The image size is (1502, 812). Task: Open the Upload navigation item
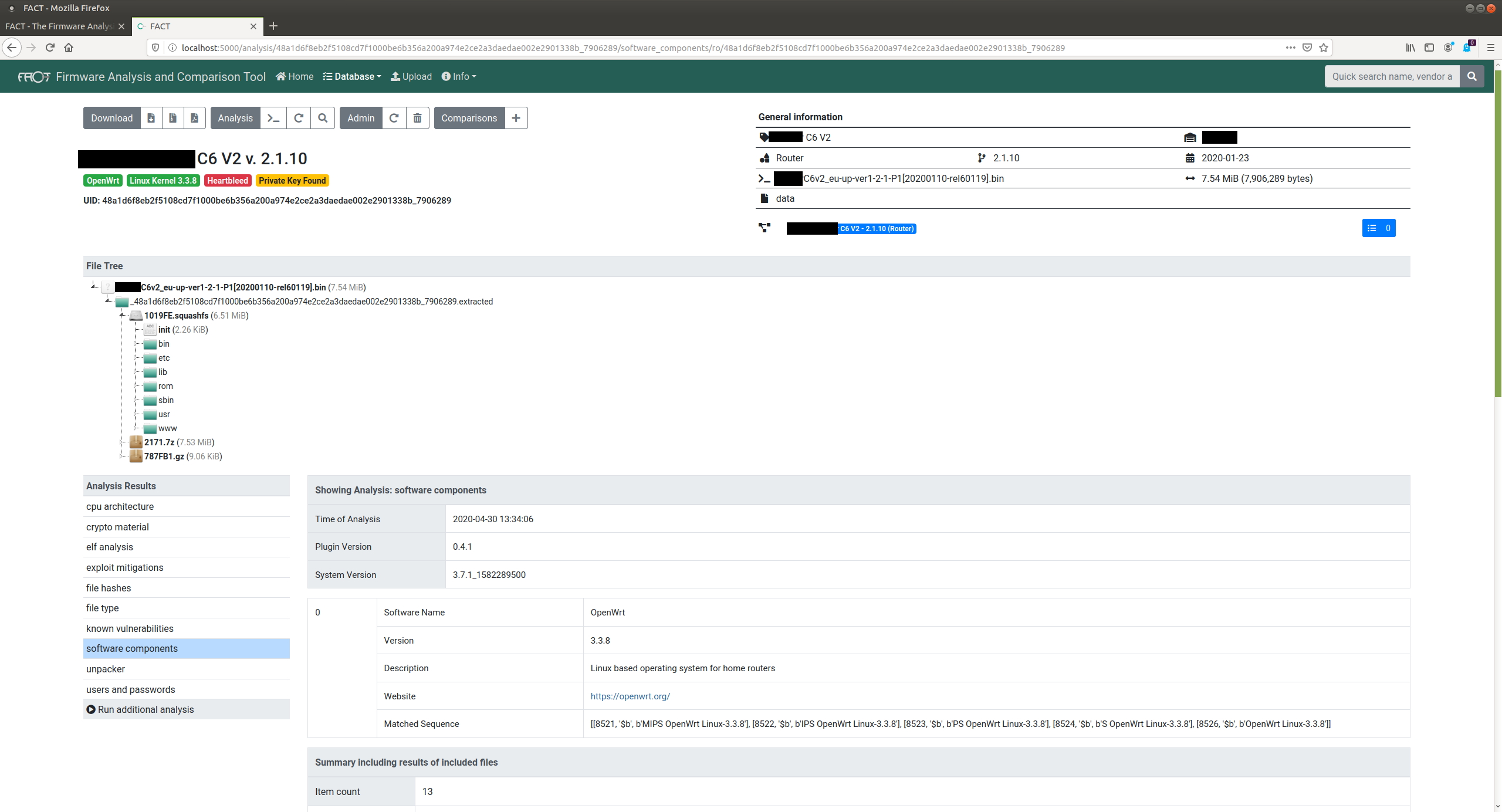point(411,76)
